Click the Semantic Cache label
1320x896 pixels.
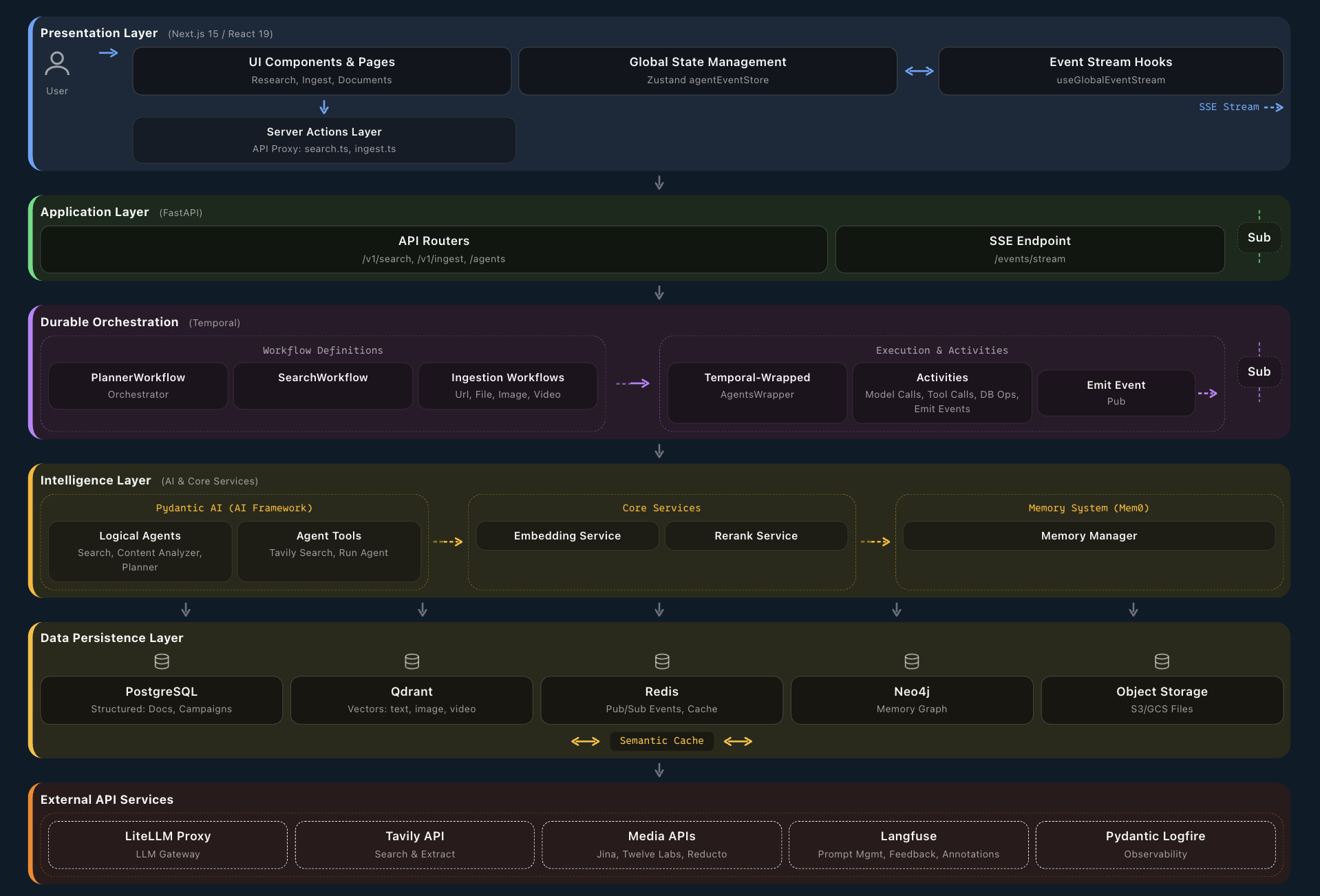point(661,741)
